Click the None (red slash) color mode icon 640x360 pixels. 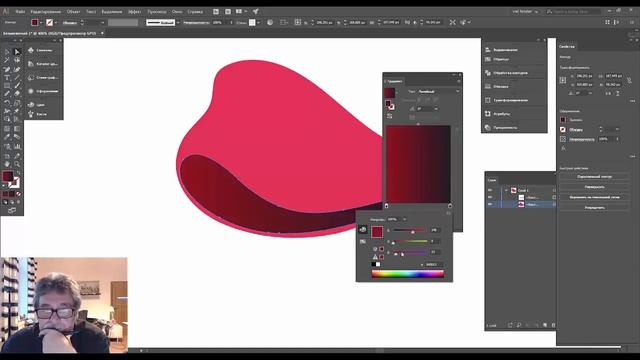[18, 194]
